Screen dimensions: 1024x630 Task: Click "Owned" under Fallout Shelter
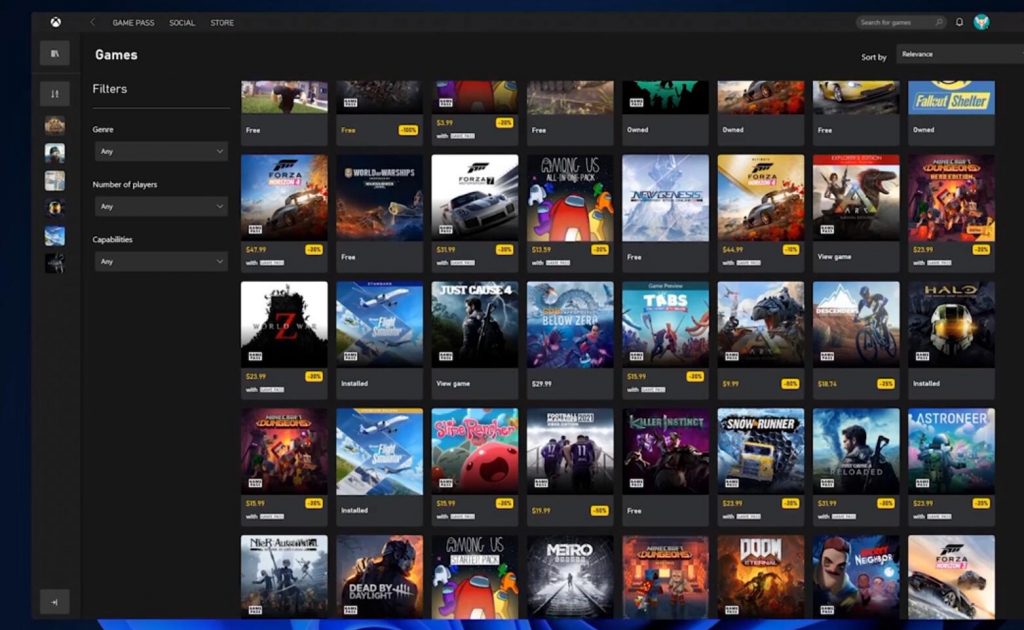(923, 130)
